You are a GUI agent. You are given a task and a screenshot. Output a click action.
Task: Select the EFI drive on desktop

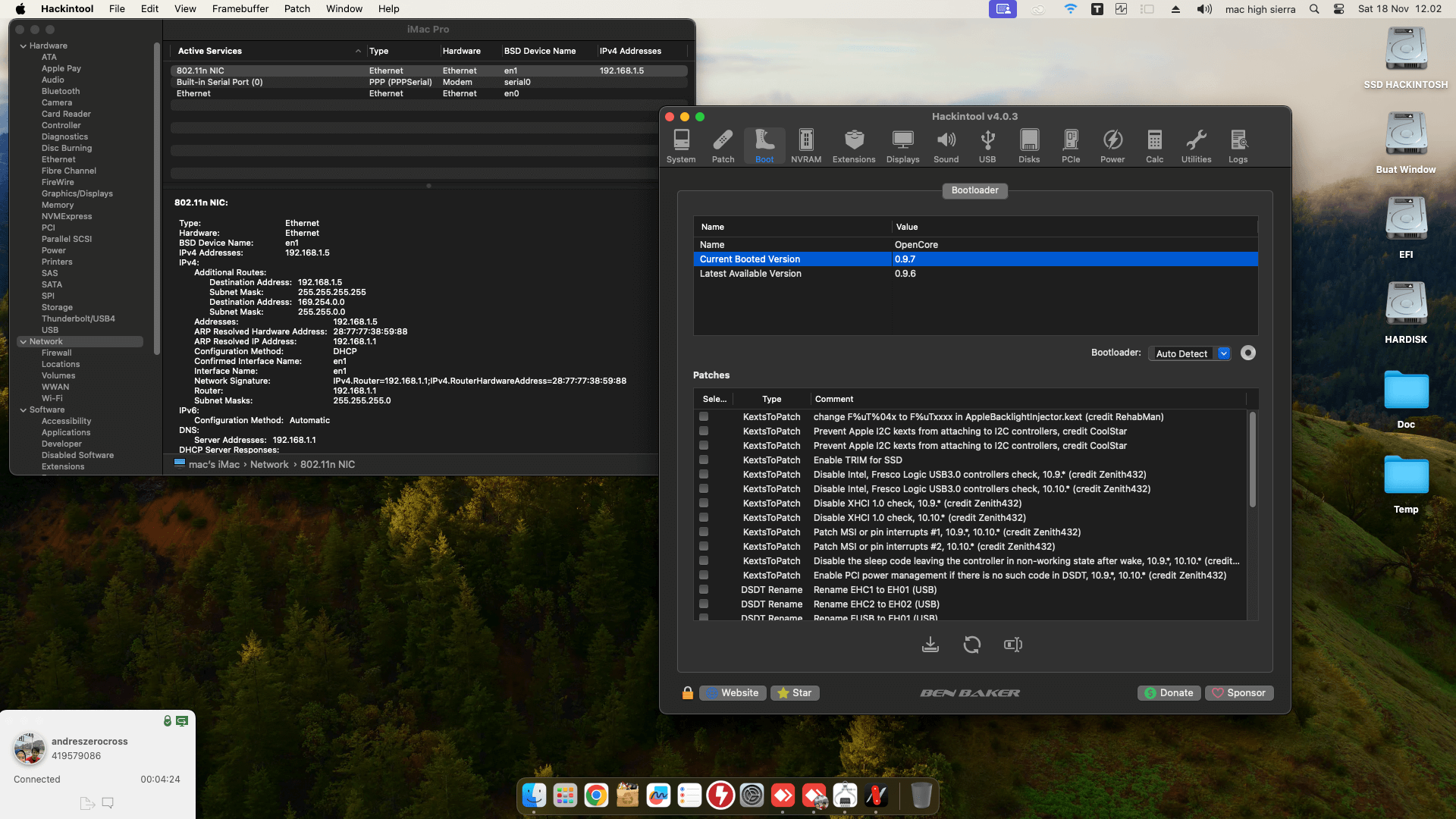(1406, 227)
